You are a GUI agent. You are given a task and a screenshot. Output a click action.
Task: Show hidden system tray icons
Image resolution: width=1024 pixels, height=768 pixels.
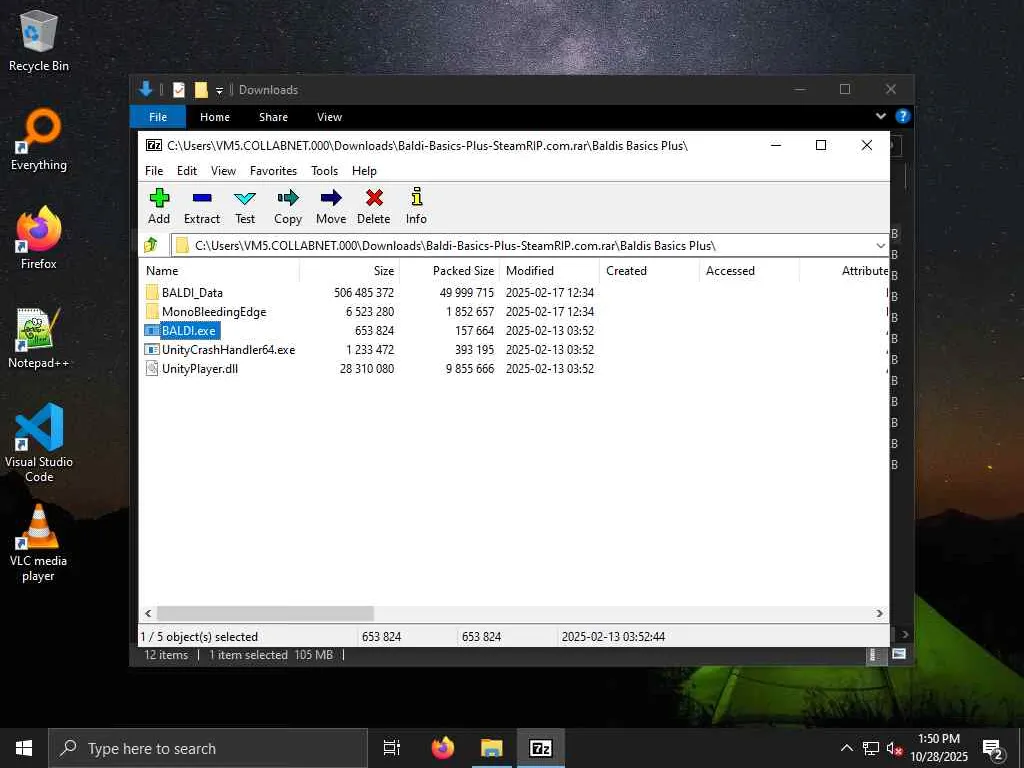846,748
